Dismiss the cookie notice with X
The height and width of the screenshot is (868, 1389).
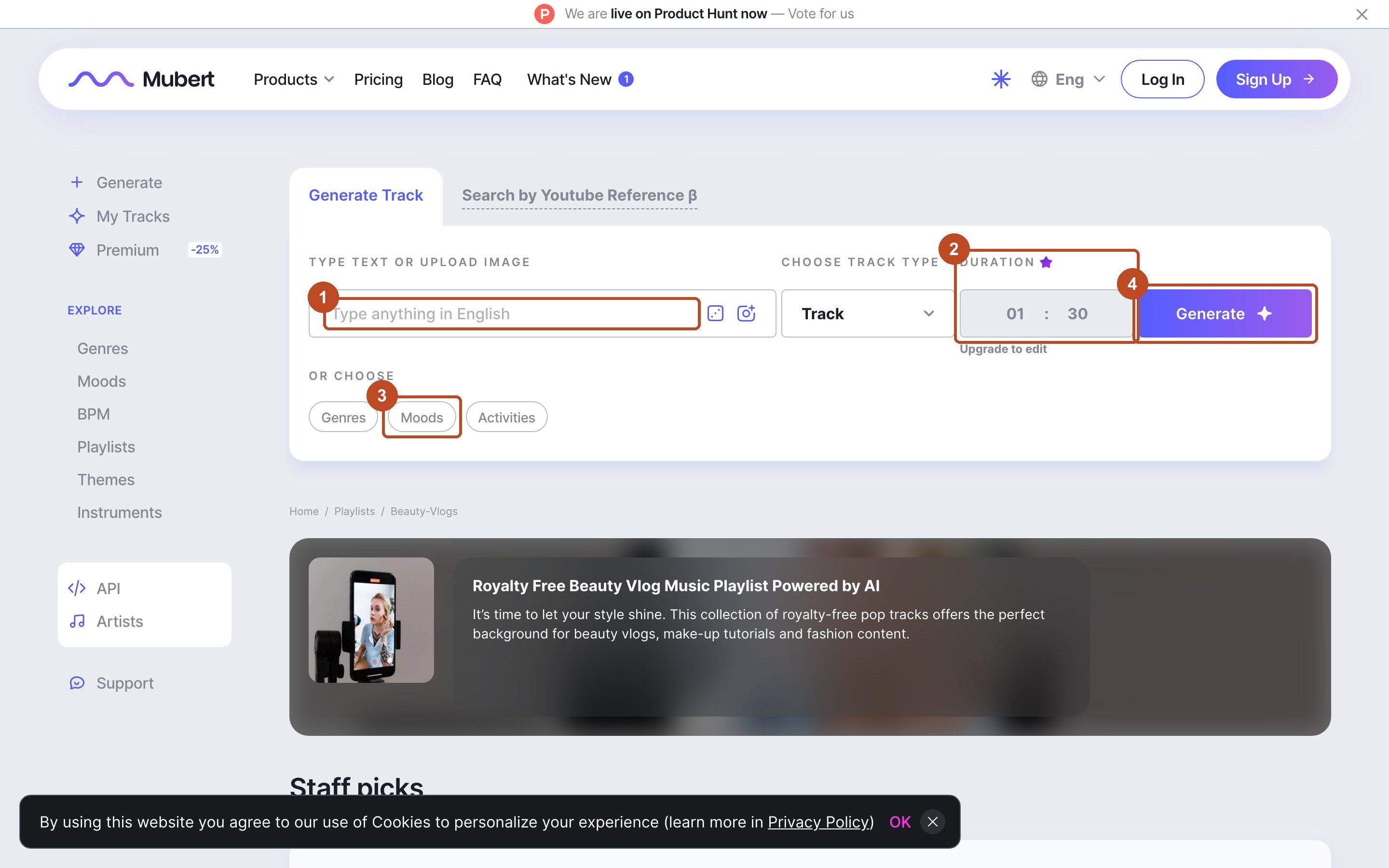point(932,822)
